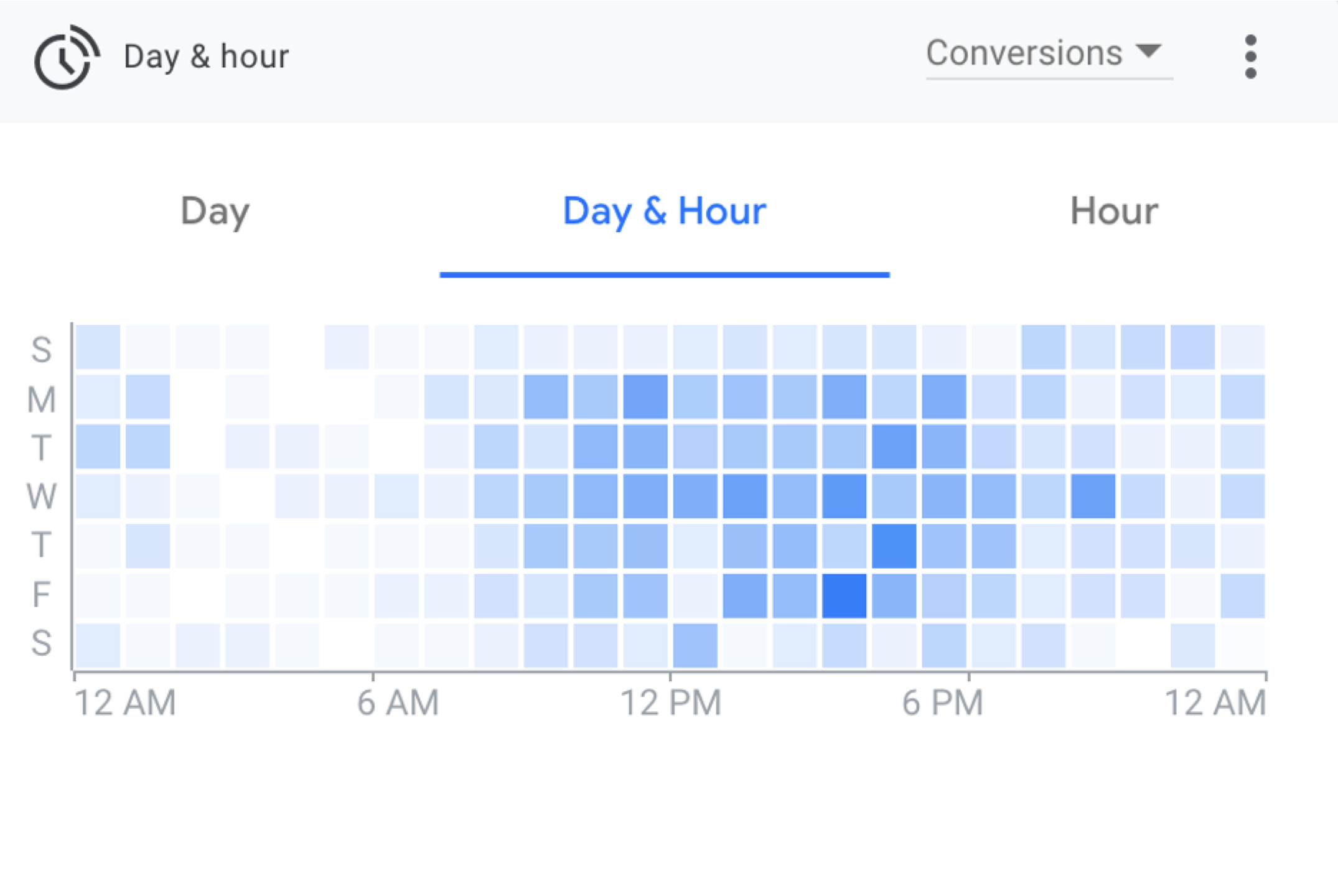Click the dark Thursday 4 PM heatmap cell
The image size is (1338, 896).
(x=894, y=546)
